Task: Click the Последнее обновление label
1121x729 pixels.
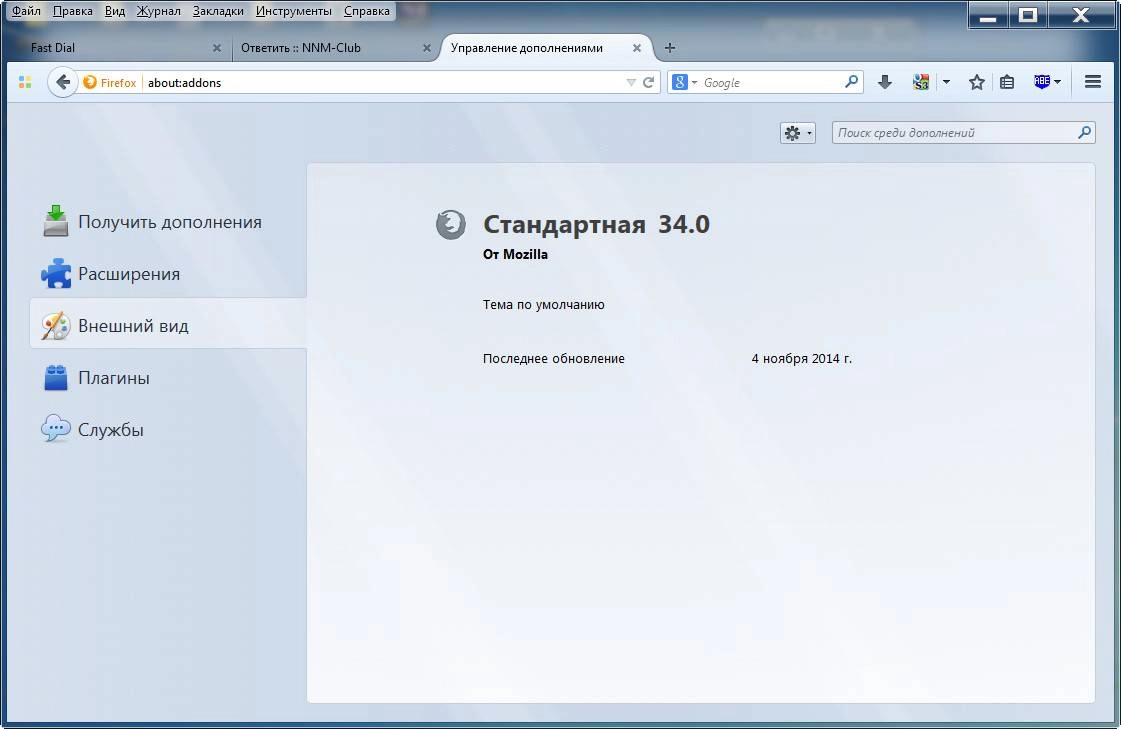Action: pos(553,359)
